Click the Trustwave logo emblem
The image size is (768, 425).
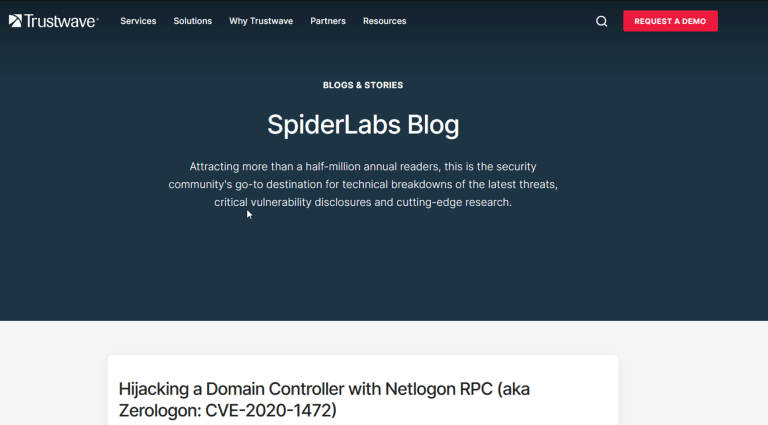(x=15, y=21)
